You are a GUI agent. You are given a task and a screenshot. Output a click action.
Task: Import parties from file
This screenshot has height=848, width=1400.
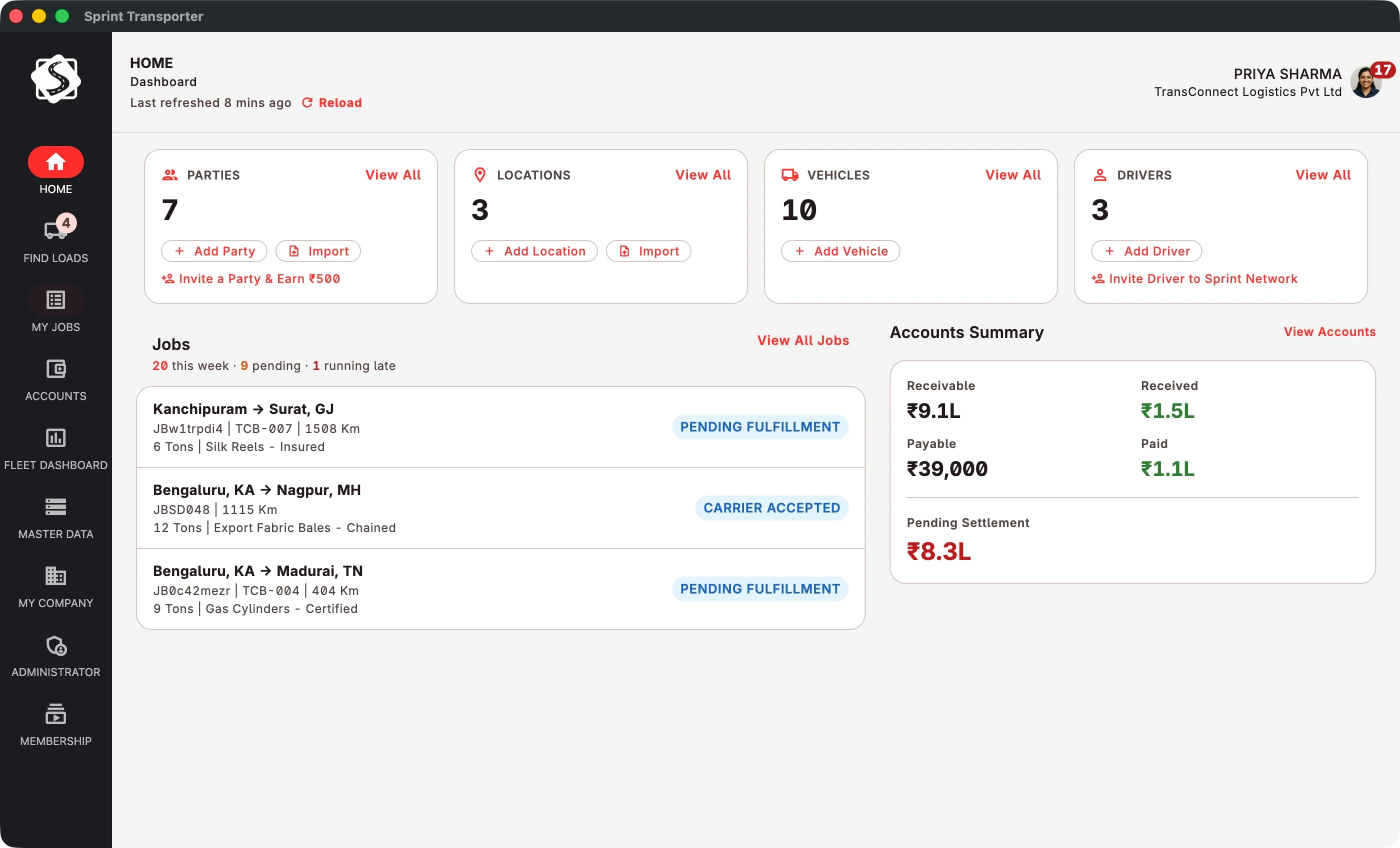click(x=318, y=251)
